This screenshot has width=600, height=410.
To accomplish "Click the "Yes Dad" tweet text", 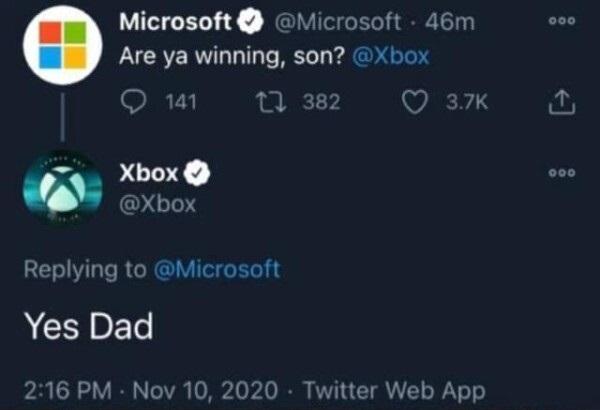I will coord(88,325).
